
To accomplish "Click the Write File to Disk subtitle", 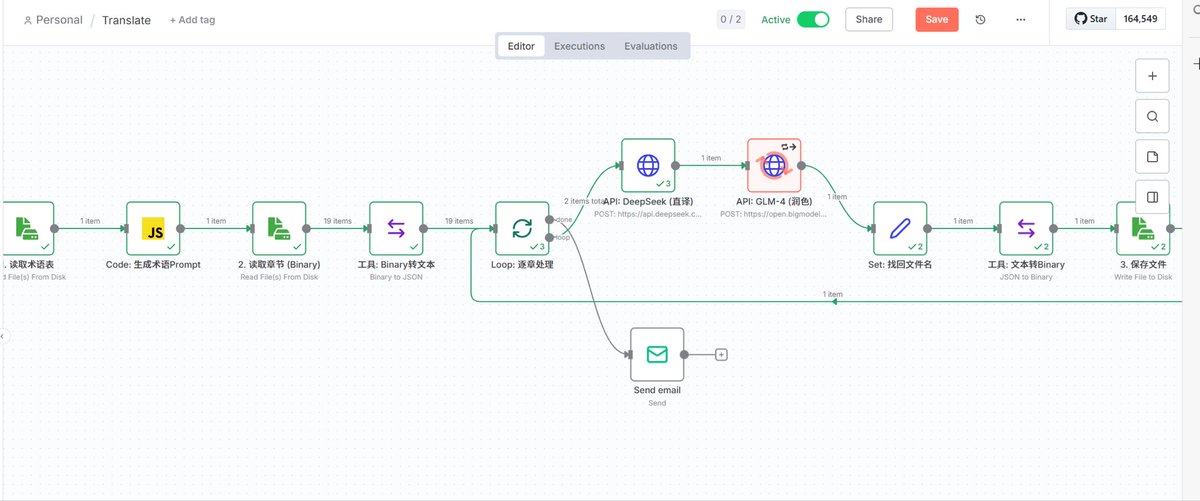I will pos(1143,277).
